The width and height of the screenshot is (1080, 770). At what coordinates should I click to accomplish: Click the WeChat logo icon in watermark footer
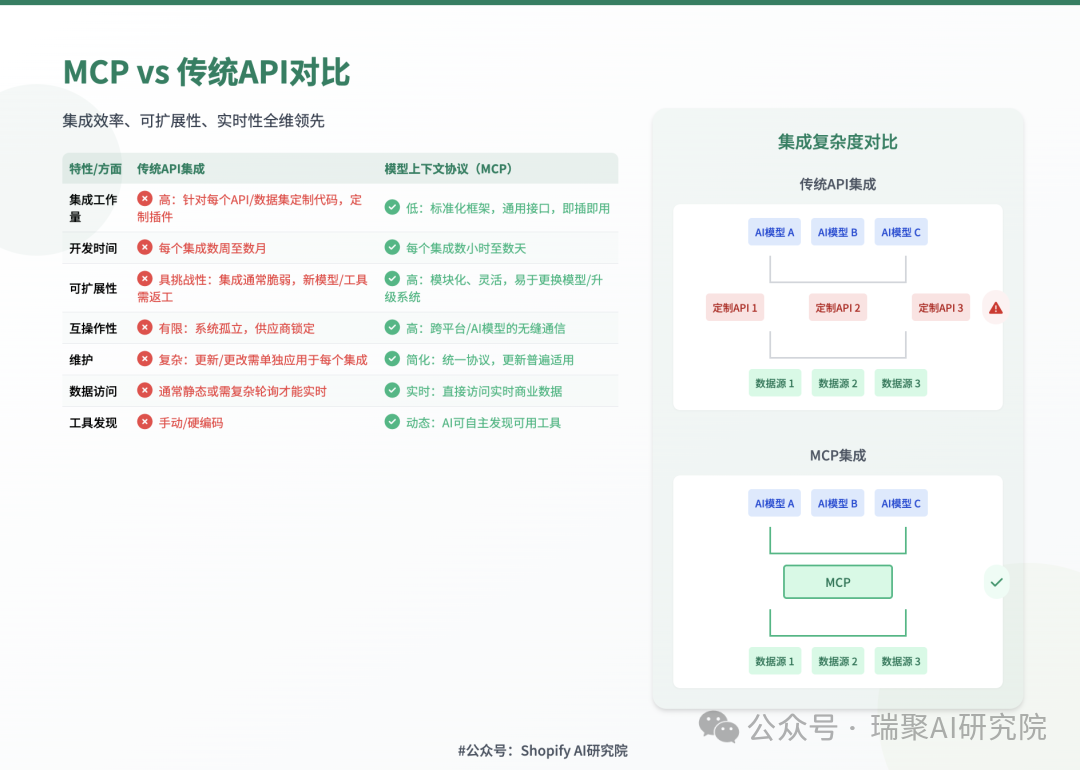tap(718, 727)
